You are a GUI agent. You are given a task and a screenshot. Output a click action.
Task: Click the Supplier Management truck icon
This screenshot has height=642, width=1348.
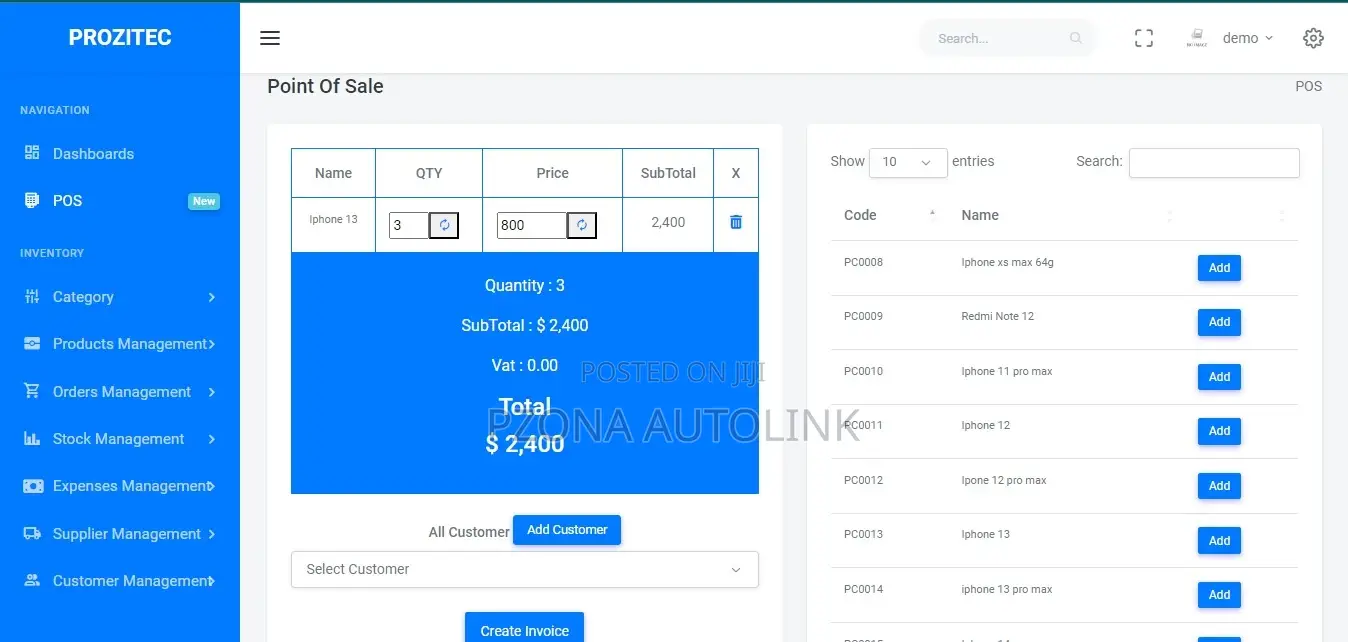click(x=32, y=533)
